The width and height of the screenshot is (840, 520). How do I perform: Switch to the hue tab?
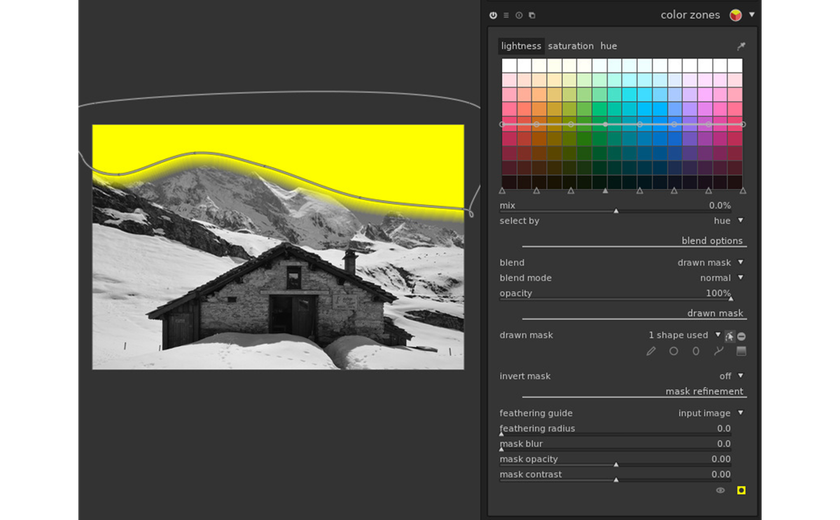(609, 46)
